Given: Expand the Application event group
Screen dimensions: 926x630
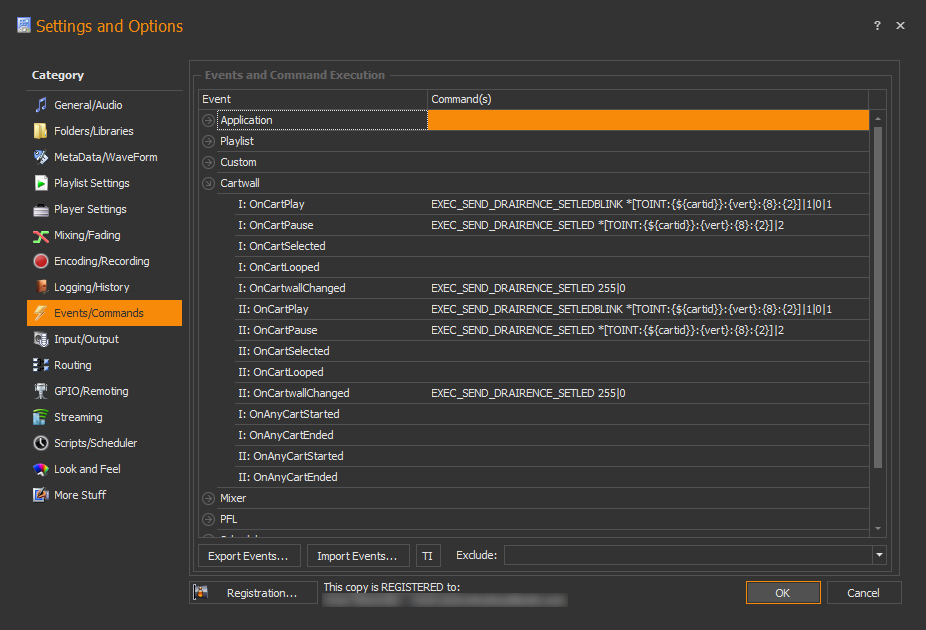Looking at the screenshot, I should [x=209, y=120].
